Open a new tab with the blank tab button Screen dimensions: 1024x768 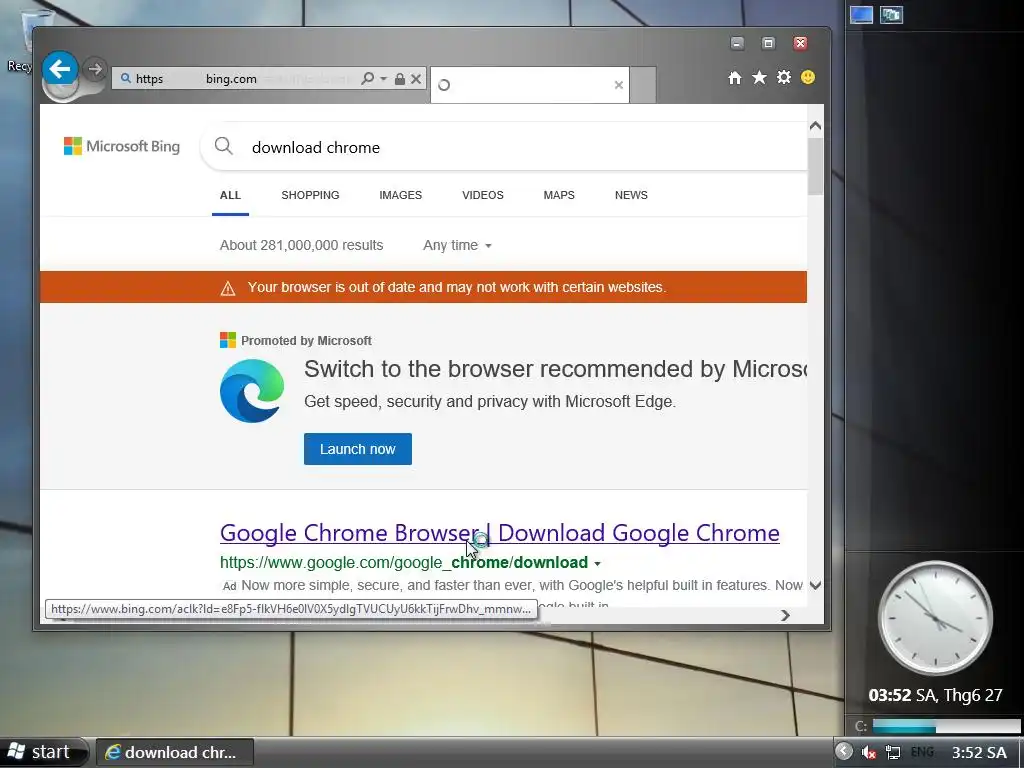click(643, 85)
